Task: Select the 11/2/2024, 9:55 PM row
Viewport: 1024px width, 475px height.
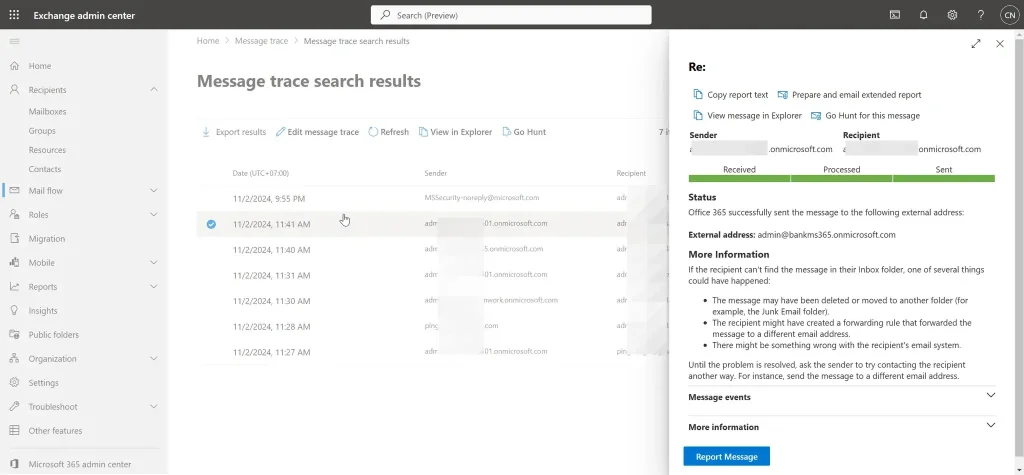Action: click(432, 198)
